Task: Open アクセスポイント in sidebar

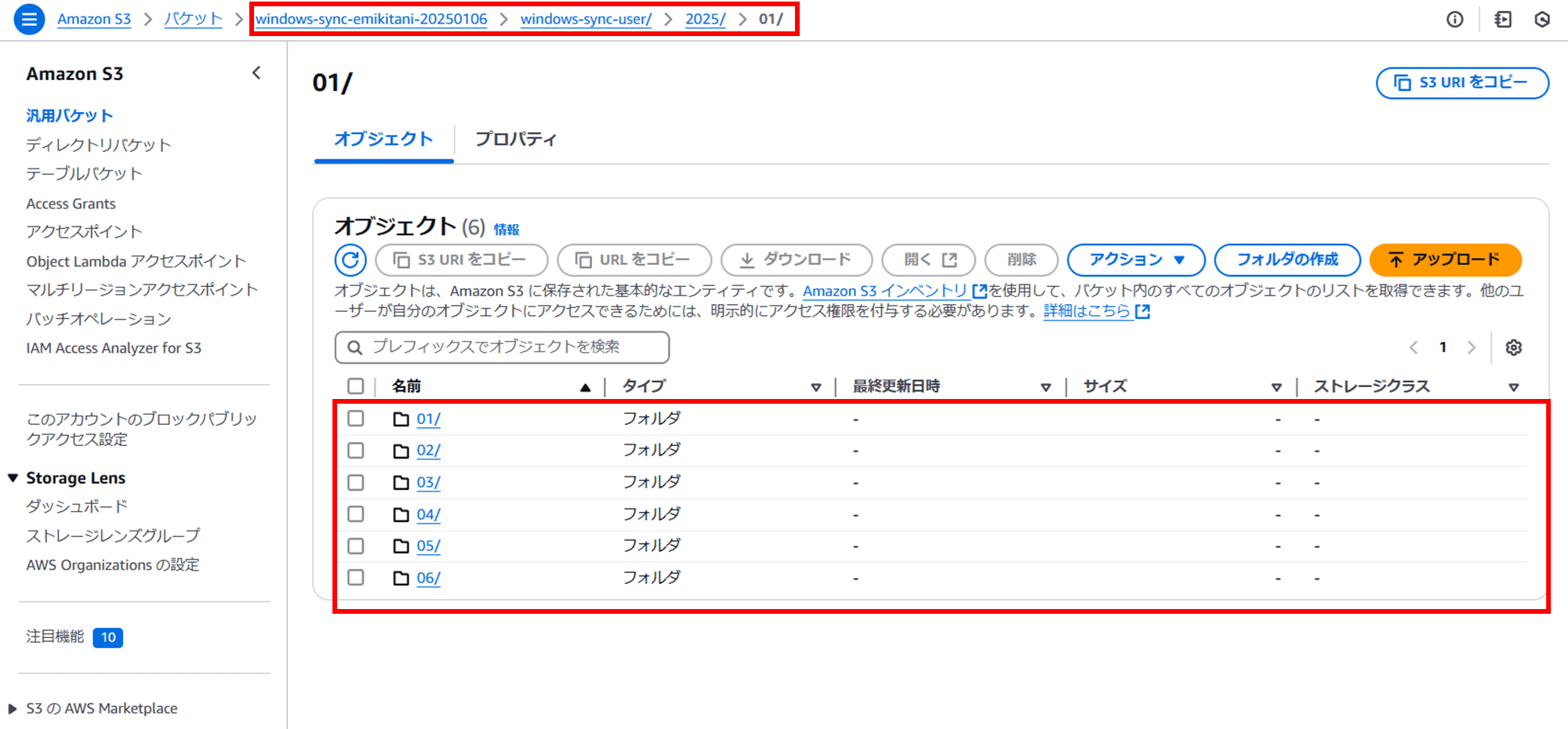Action: pos(85,232)
